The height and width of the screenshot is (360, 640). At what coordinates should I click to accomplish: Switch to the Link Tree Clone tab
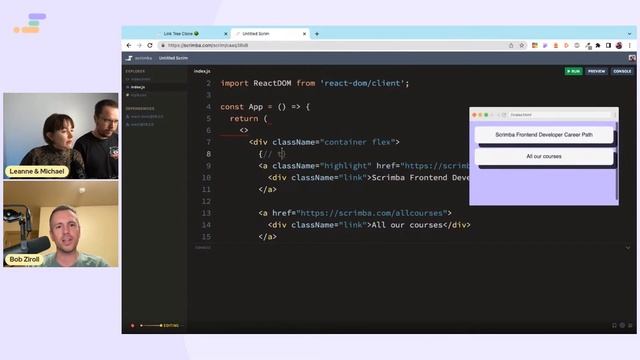pos(181,34)
